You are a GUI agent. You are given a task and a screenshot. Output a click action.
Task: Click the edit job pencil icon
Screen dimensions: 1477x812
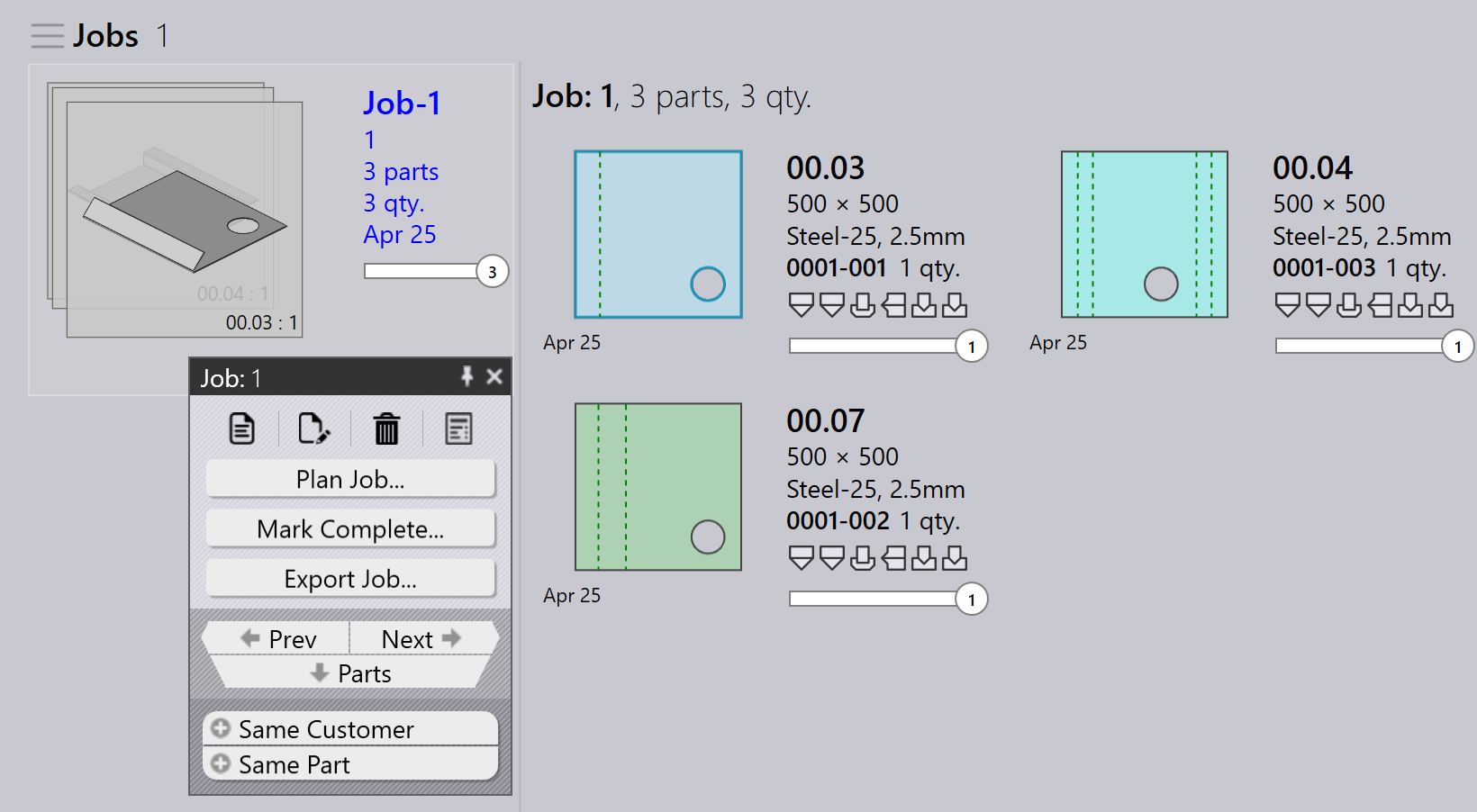point(313,429)
